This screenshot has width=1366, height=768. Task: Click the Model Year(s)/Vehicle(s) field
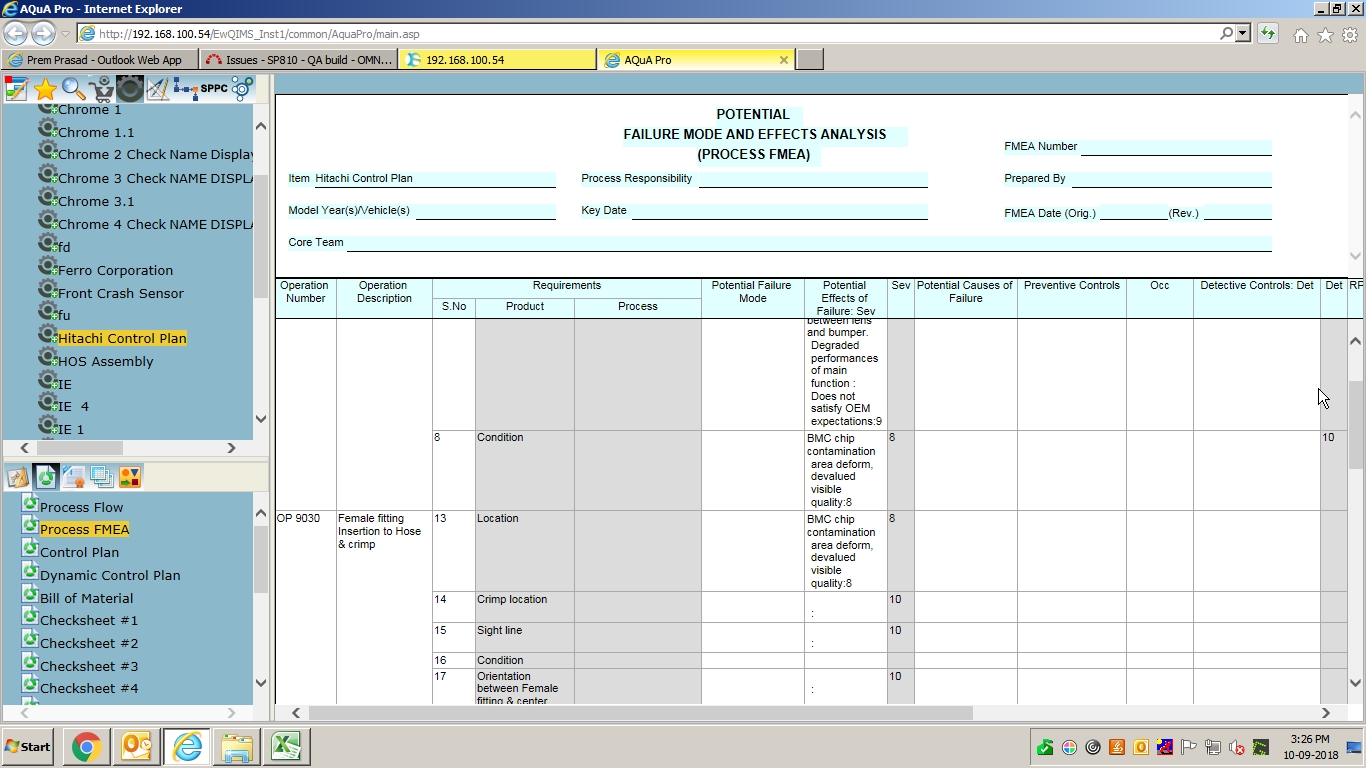tap(485, 211)
